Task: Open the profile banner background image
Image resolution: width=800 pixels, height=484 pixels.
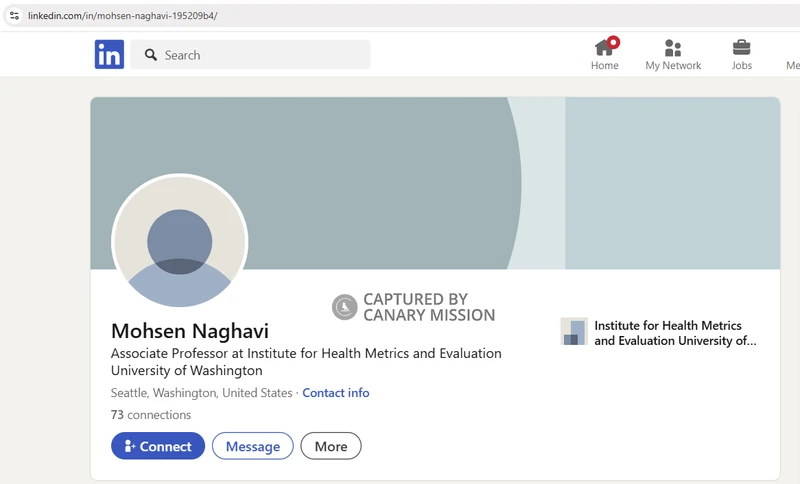Action: pos(435,183)
